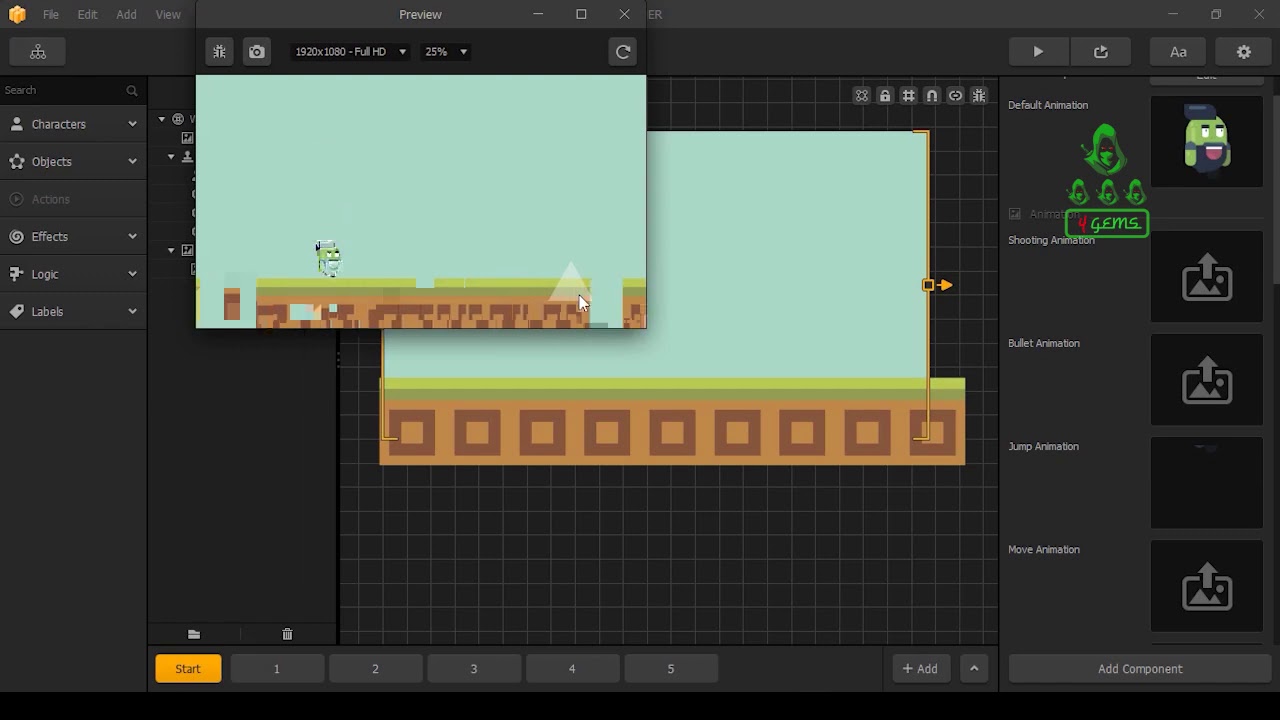Select scene tab 4
1280x720 pixels.
tap(572, 669)
